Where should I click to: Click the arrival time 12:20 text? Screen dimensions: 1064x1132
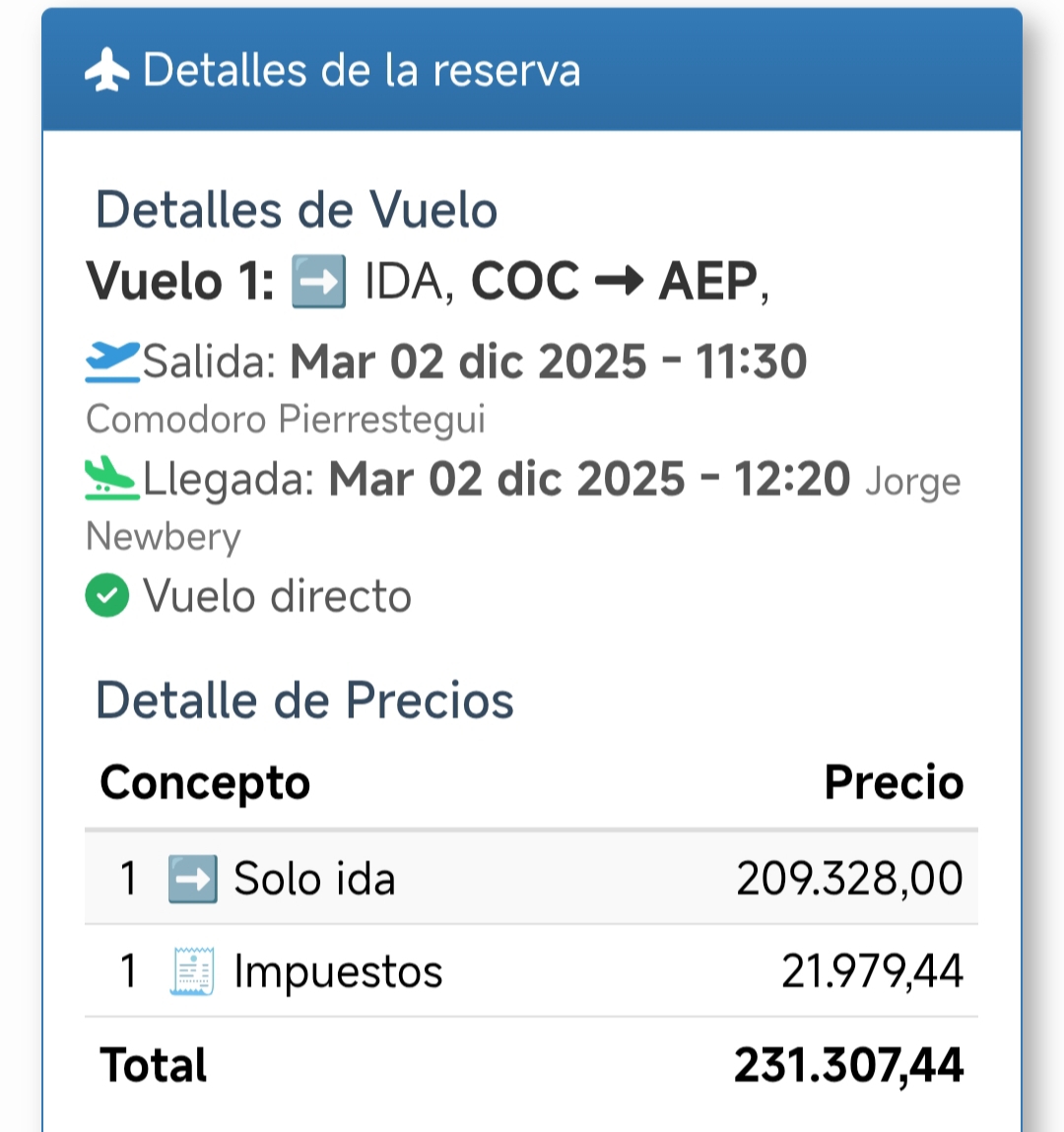tap(791, 479)
